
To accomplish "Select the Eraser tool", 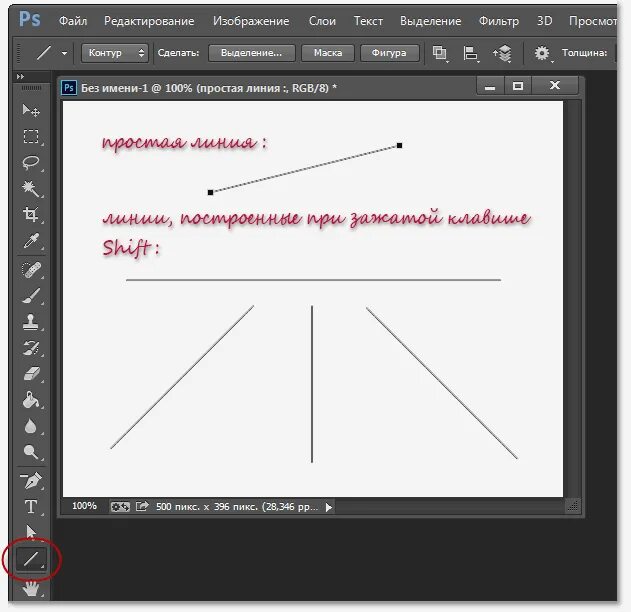I will coord(31,374).
